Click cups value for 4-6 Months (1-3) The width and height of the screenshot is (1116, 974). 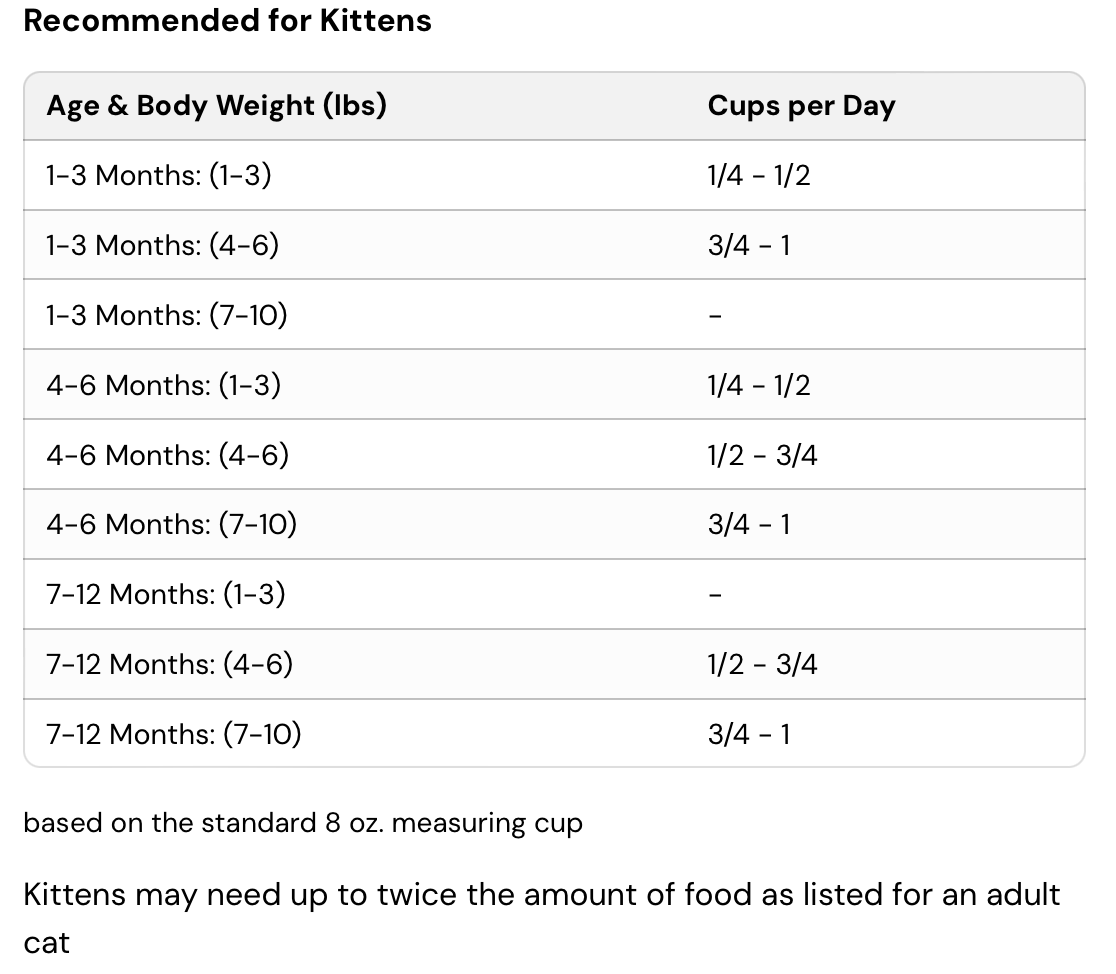pos(758,385)
